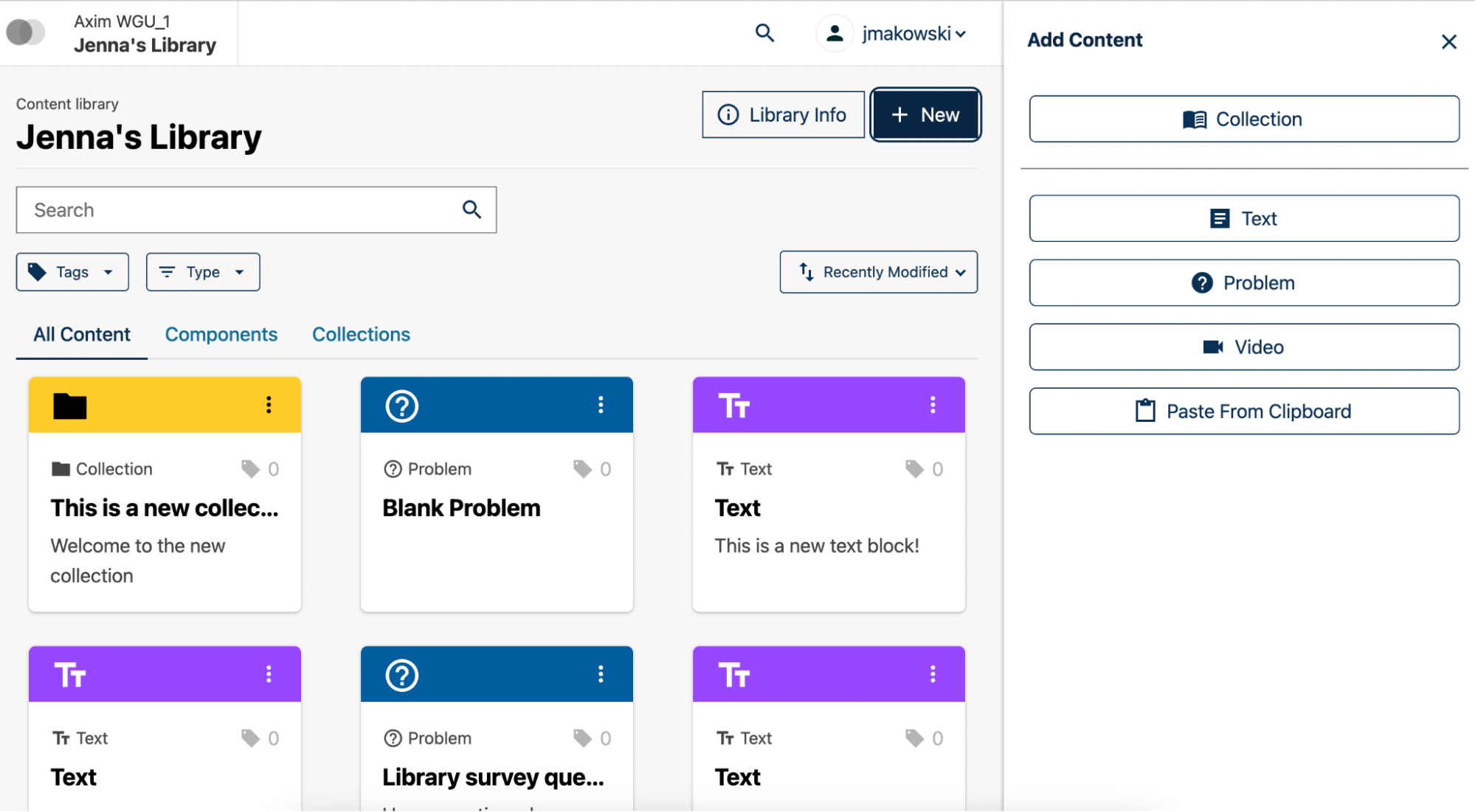Image resolution: width=1475 pixels, height=812 pixels.
Task: Toggle the Type filter
Action: coord(203,271)
